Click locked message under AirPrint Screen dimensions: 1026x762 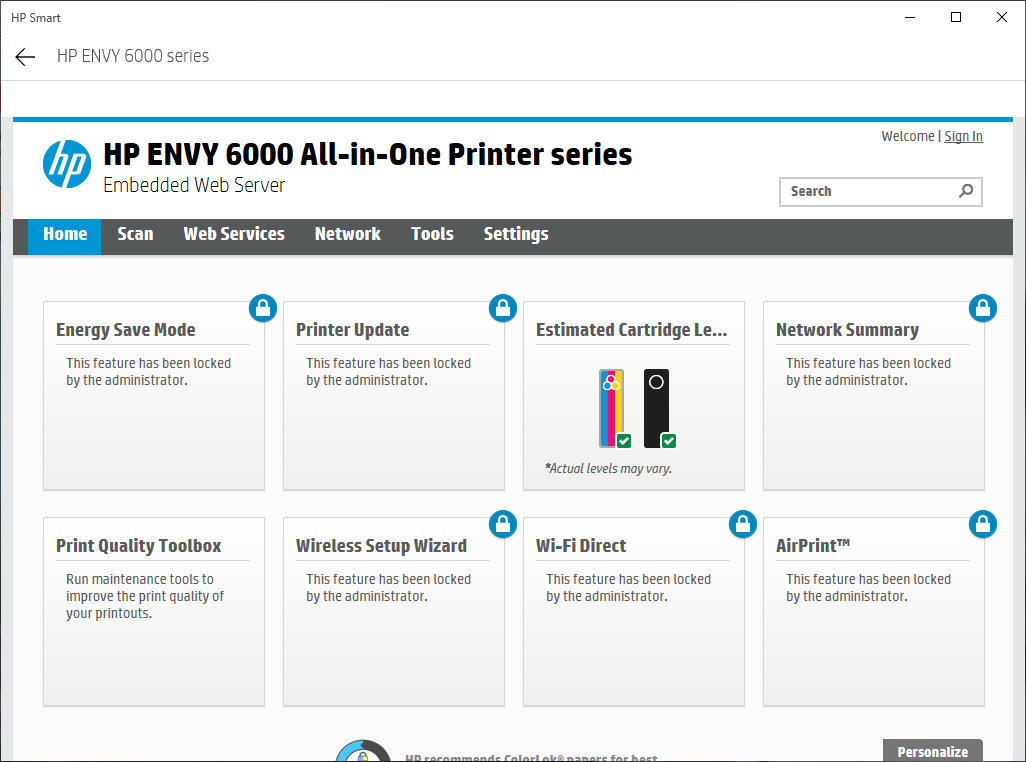pos(868,587)
